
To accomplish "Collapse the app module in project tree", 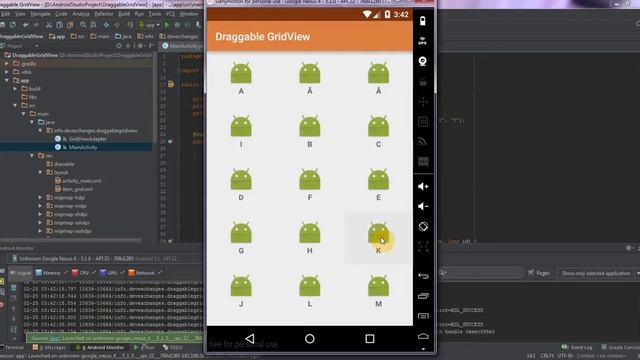I will coord(7,80).
